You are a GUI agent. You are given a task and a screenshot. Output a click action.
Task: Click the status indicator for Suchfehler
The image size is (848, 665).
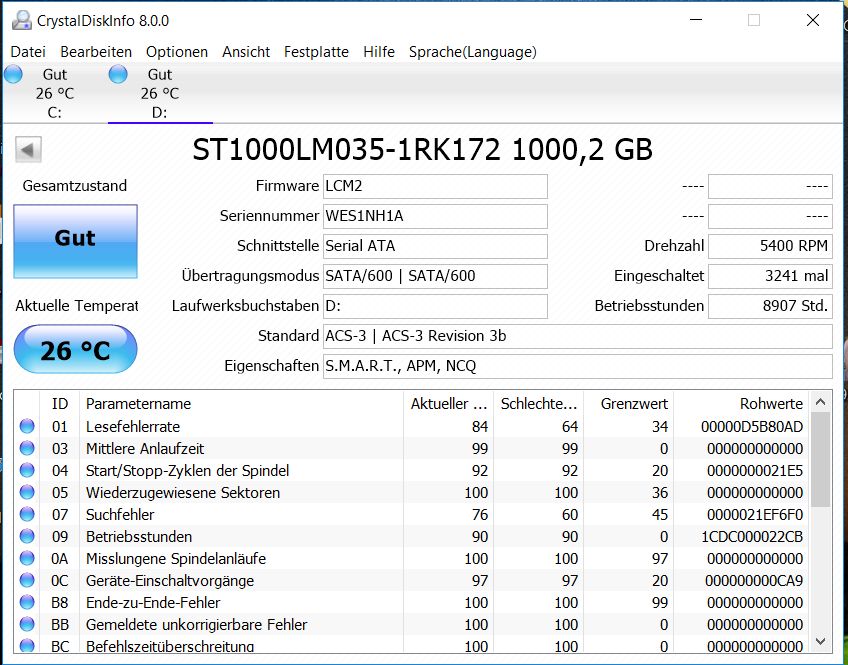click(x=25, y=514)
